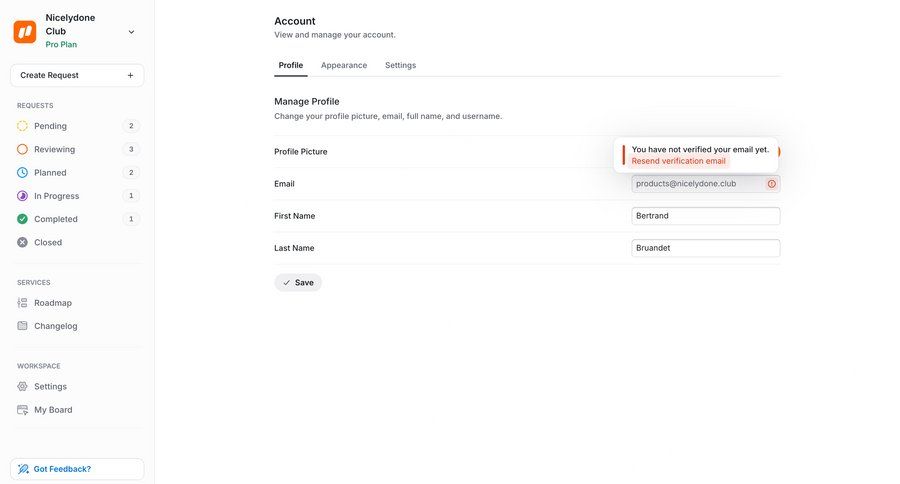Viewport: 900px width, 484px height.
Task: Open workspace Settings in the sidebar
Action: pos(50,386)
